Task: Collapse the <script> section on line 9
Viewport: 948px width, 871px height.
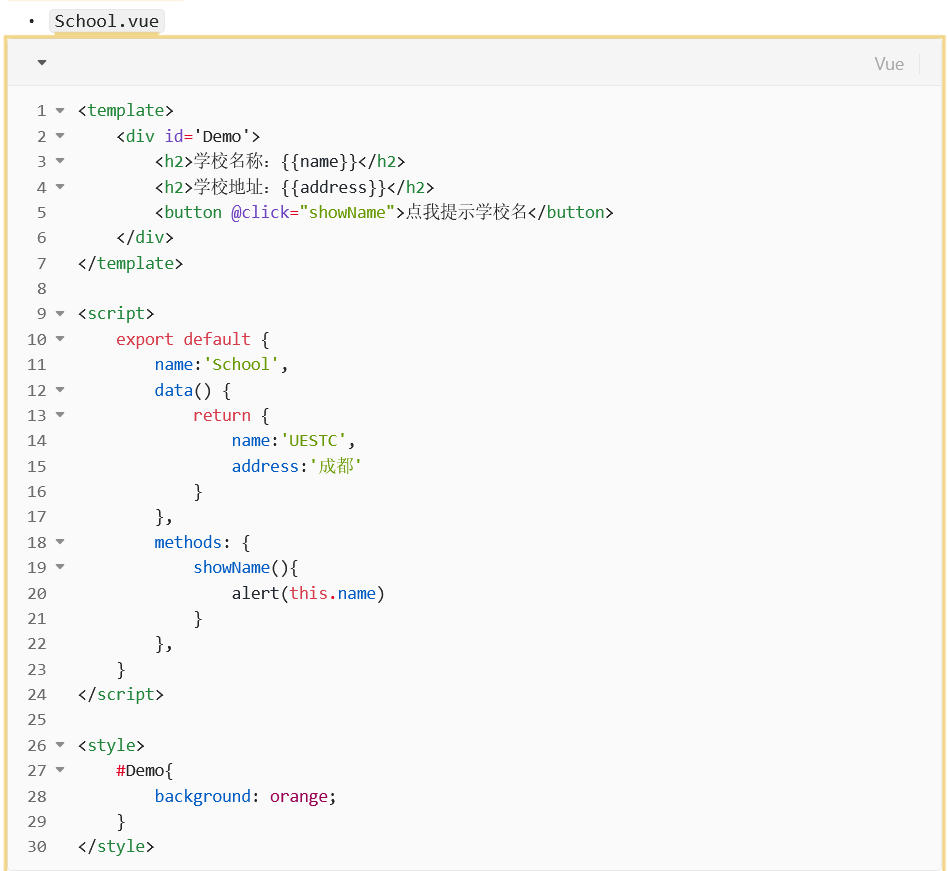Action: (60, 314)
